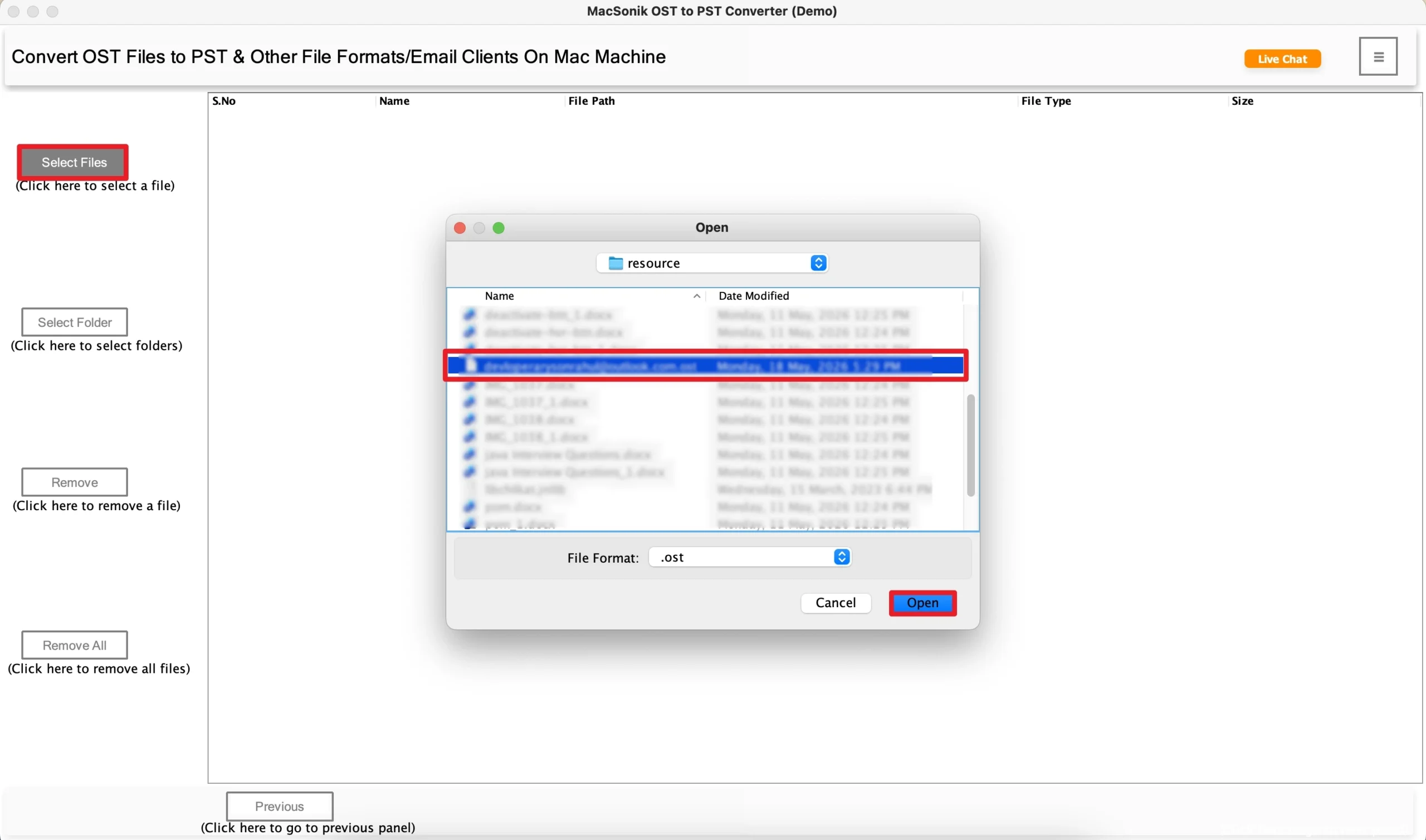This screenshot has height=840, width=1426.
Task: Select the highlighted .ost file row
Action: [x=705, y=365]
